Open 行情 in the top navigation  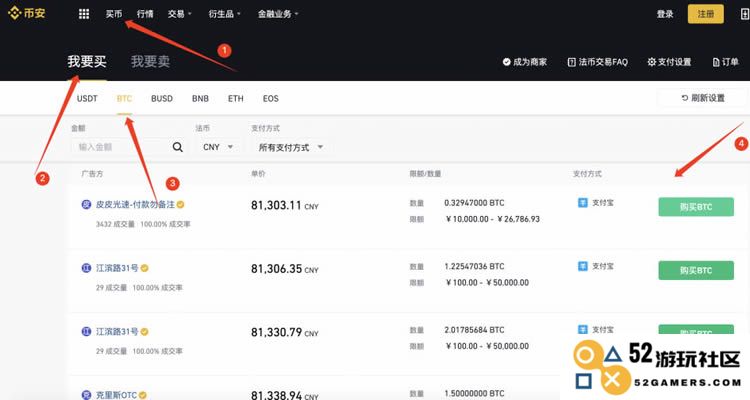[145, 14]
